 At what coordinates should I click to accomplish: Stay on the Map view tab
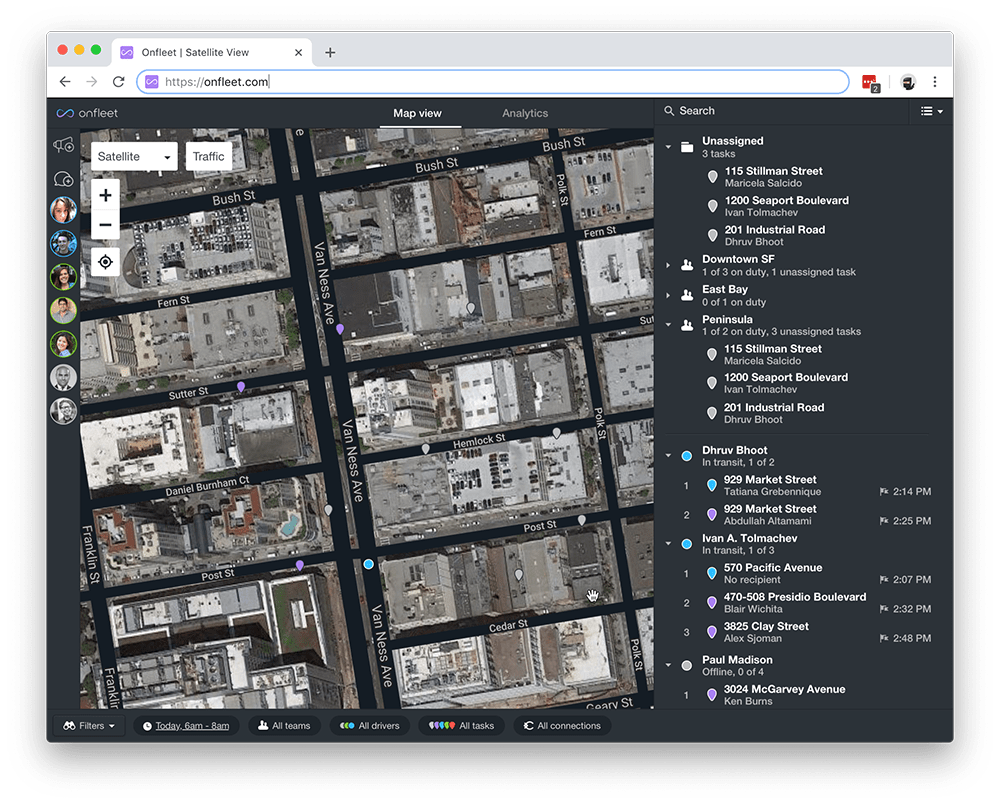click(x=417, y=113)
